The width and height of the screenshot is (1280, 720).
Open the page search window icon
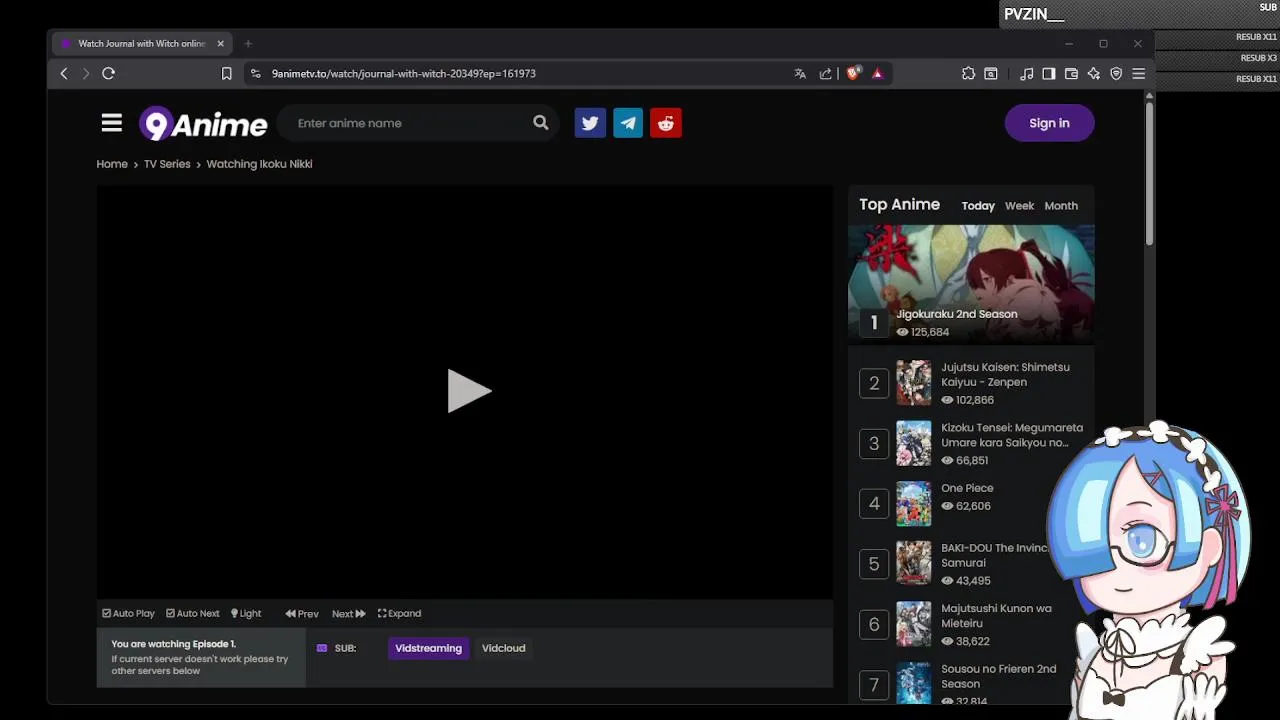pyautogui.click(x=991, y=73)
